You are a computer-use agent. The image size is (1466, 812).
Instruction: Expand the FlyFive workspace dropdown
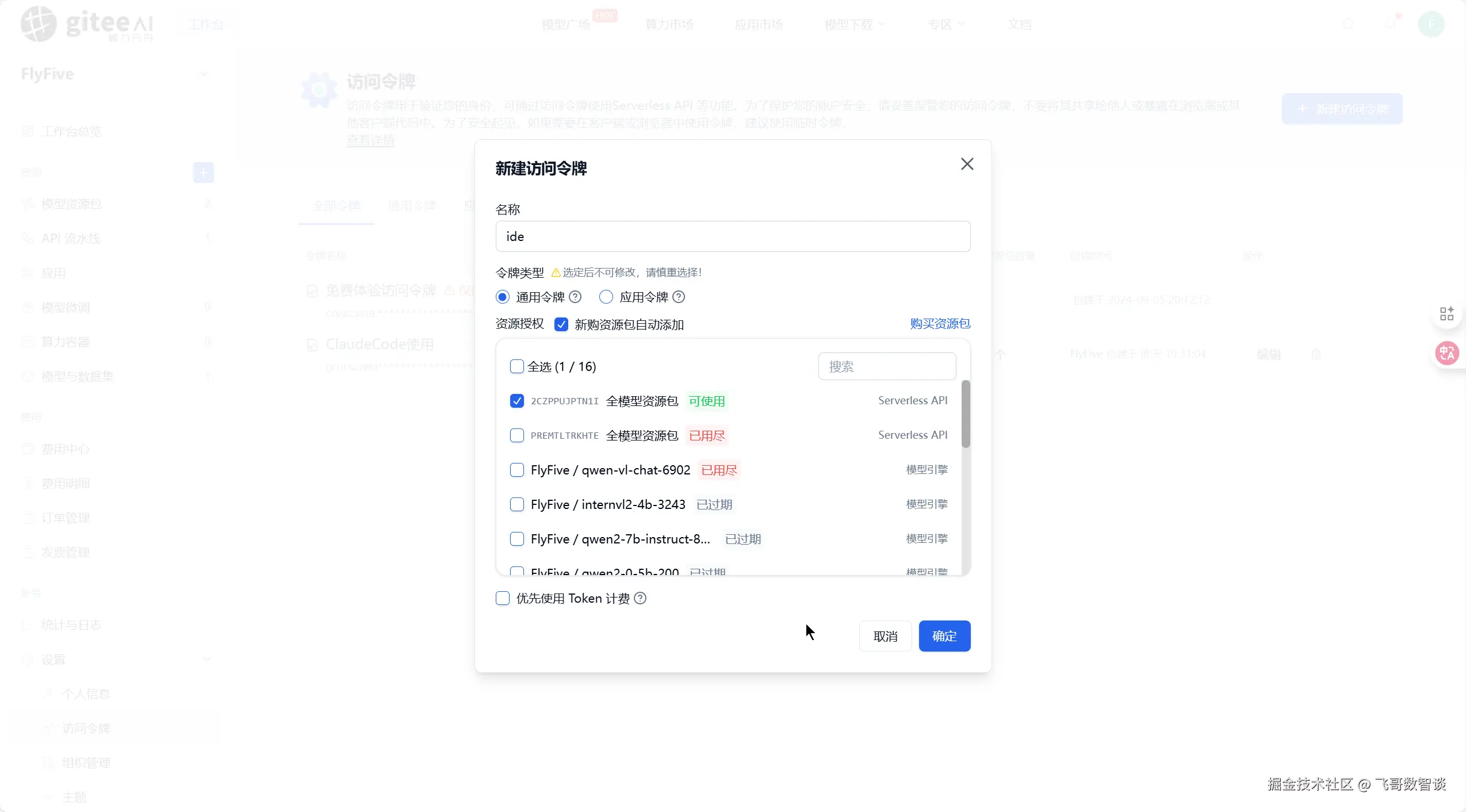[x=203, y=74]
